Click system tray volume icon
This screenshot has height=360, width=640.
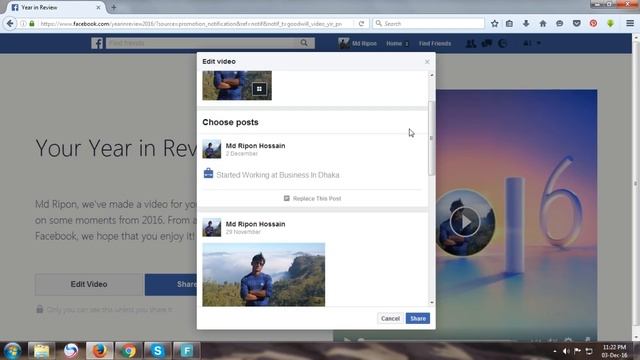tap(566, 351)
